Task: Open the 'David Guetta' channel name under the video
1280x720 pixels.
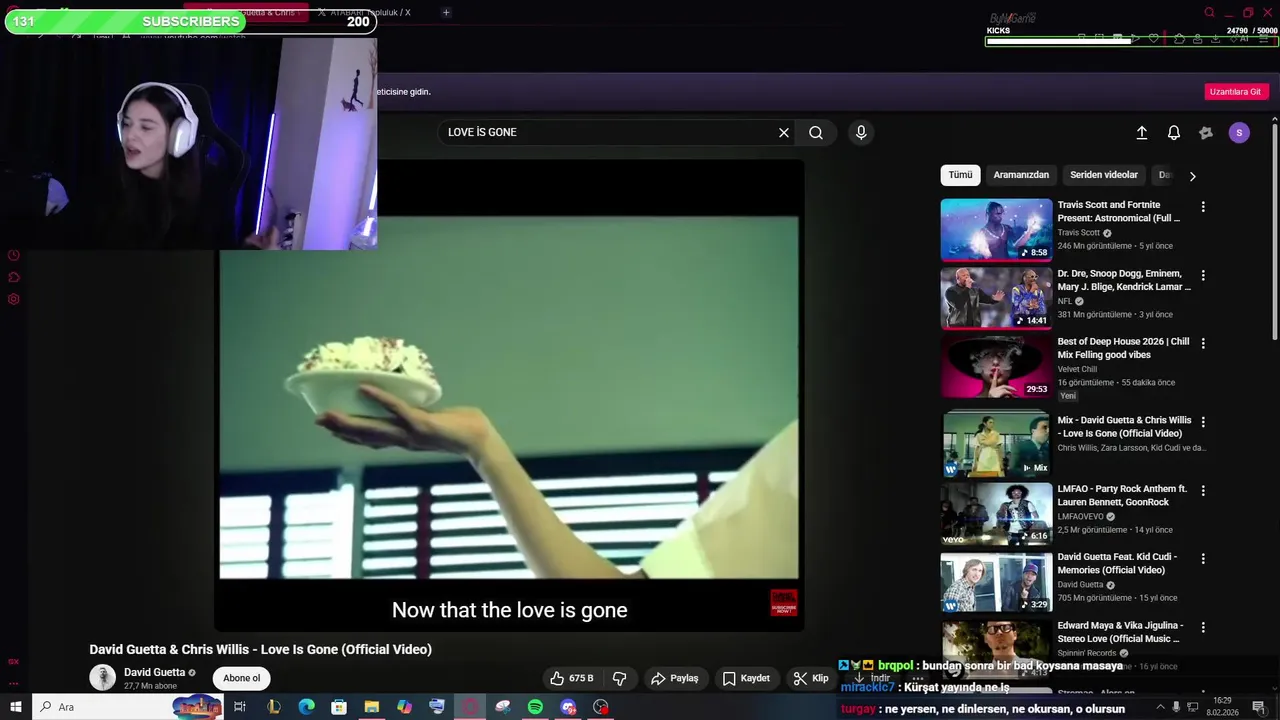Action: click(x=154, y=673)
